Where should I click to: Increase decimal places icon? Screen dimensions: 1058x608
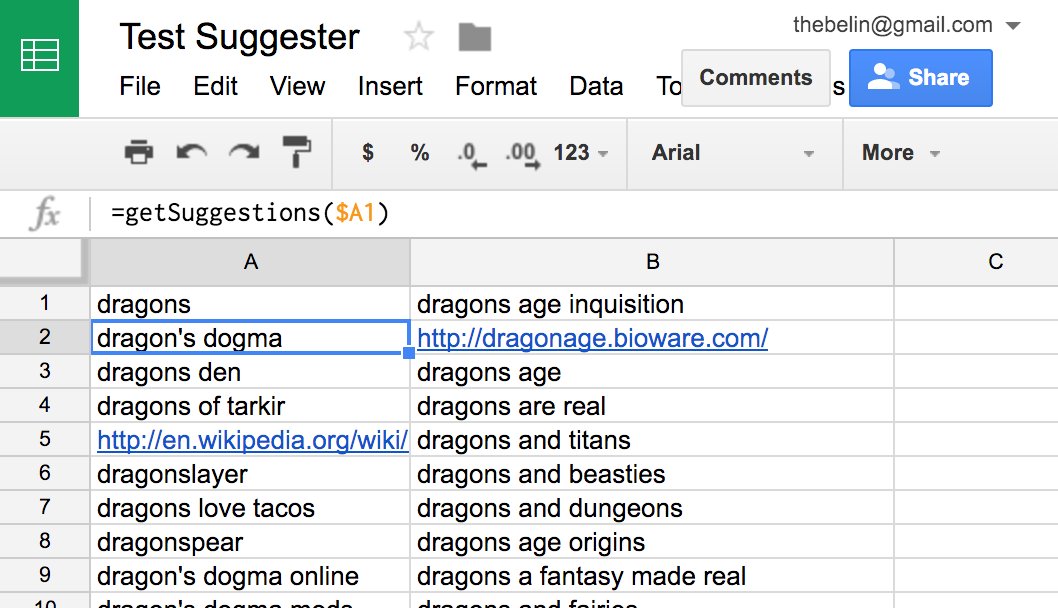pyautogui.click(x=523, y=155)
